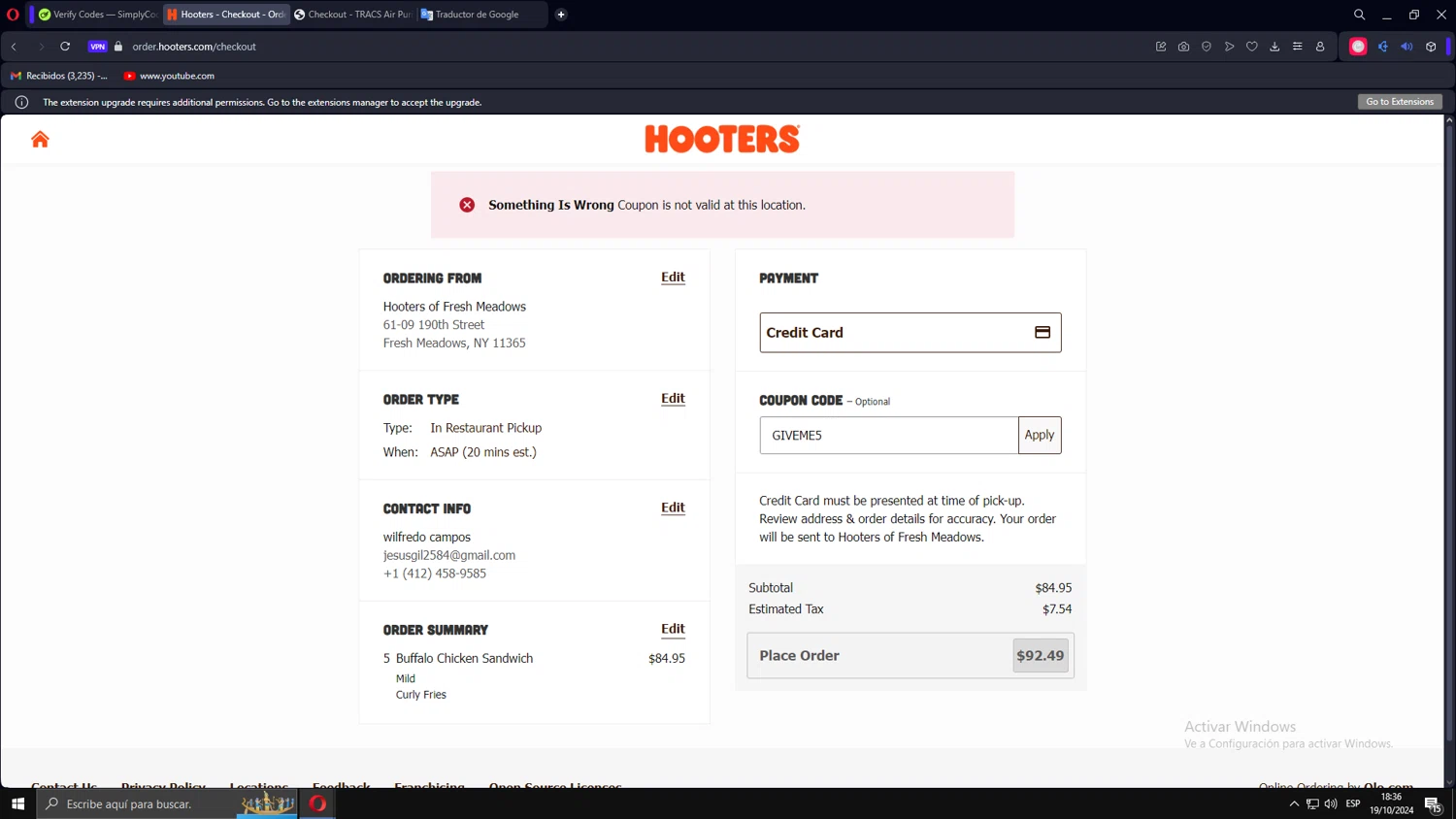Go back with the browser back arrow
Image resolution: width=1456 pixels, height=819 pixels.
(15, 47)
